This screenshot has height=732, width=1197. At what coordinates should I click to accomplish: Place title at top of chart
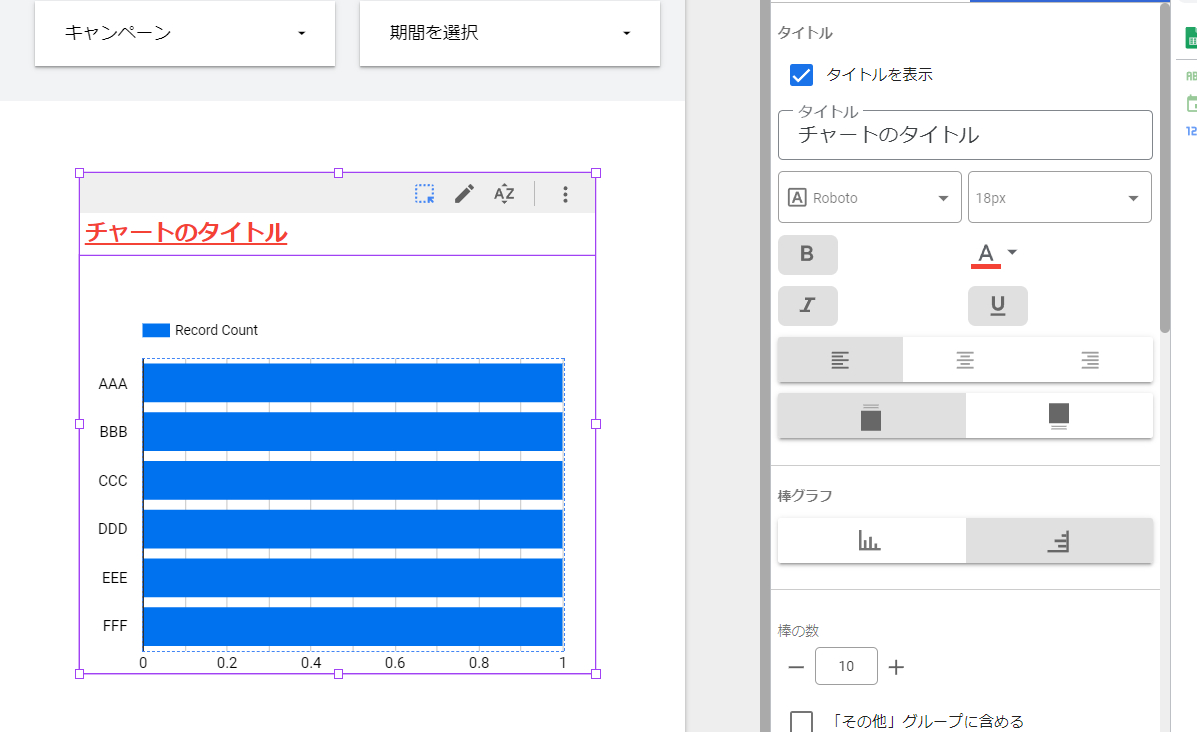point(871,416)
